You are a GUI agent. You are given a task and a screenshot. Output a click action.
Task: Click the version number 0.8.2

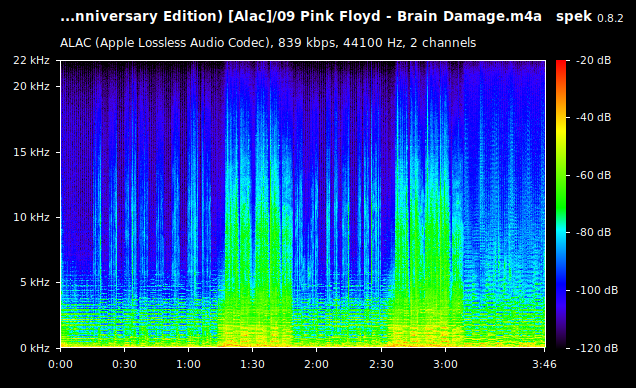[610, 18]
